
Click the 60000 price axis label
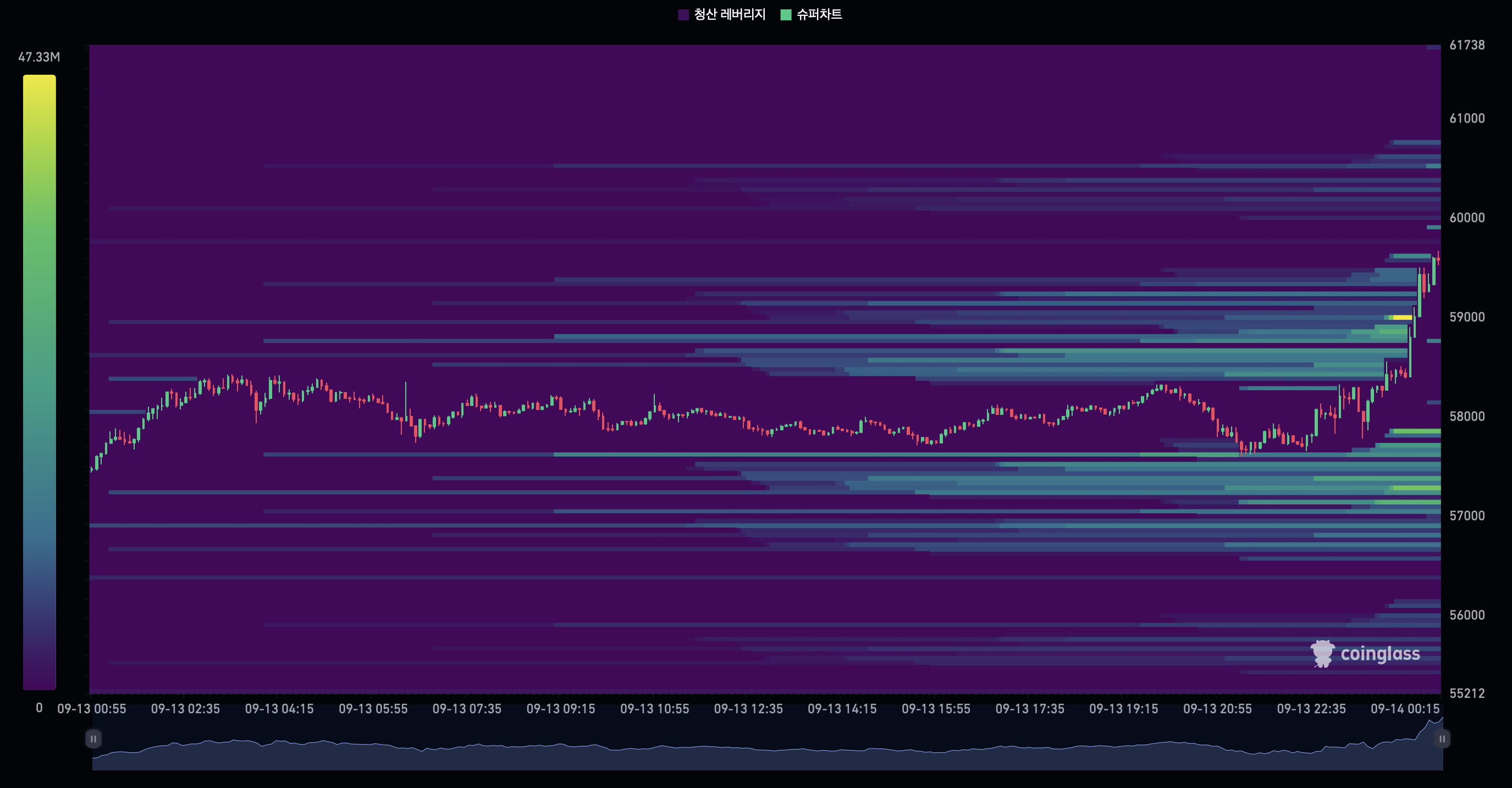[x=1467, y=218]
